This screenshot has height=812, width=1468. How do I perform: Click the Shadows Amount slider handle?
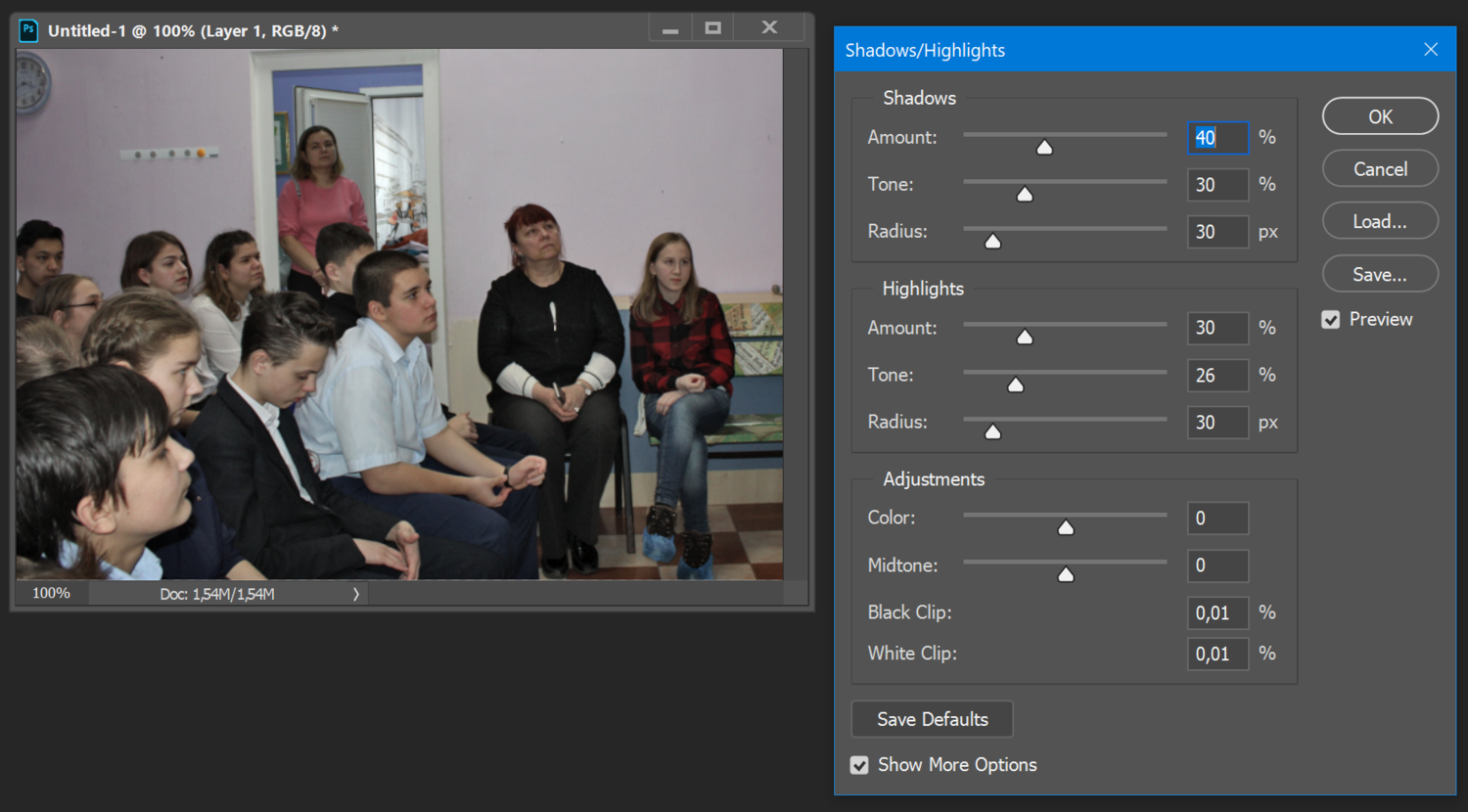tap(1044, 148)
